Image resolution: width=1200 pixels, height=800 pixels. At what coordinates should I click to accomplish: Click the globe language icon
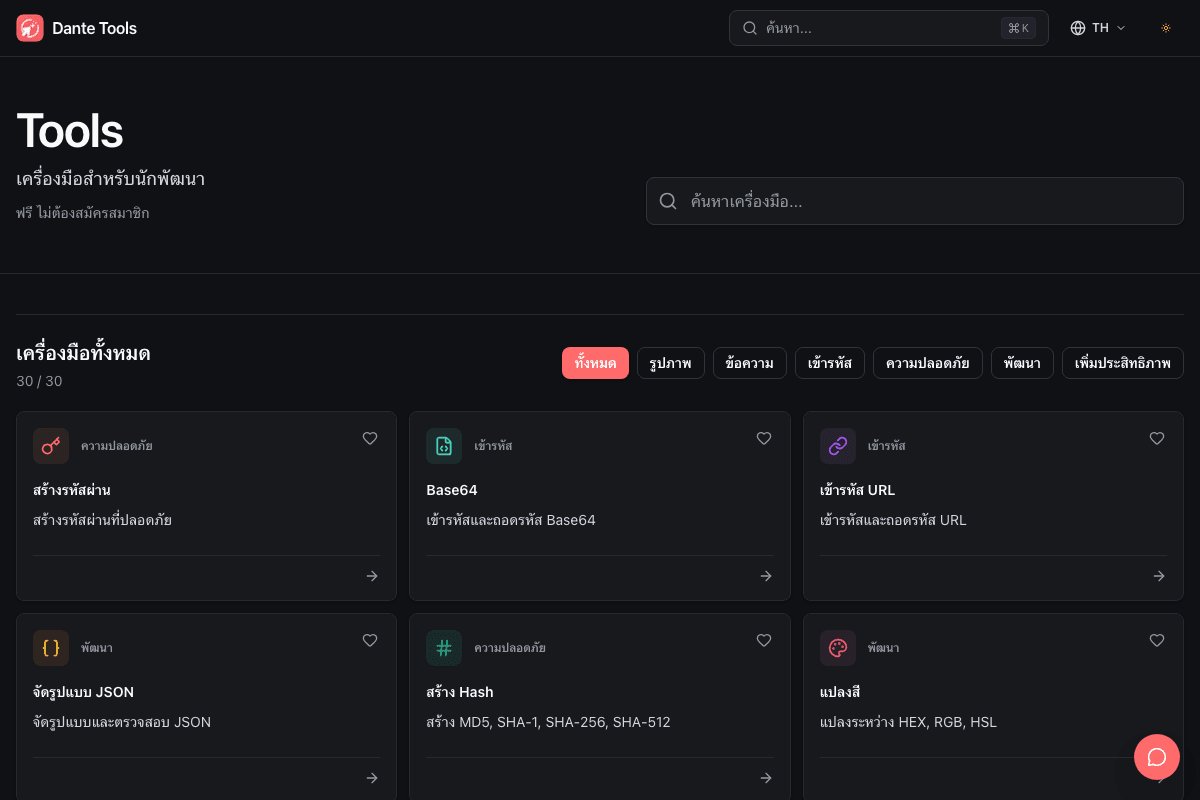coord(1078,28)
